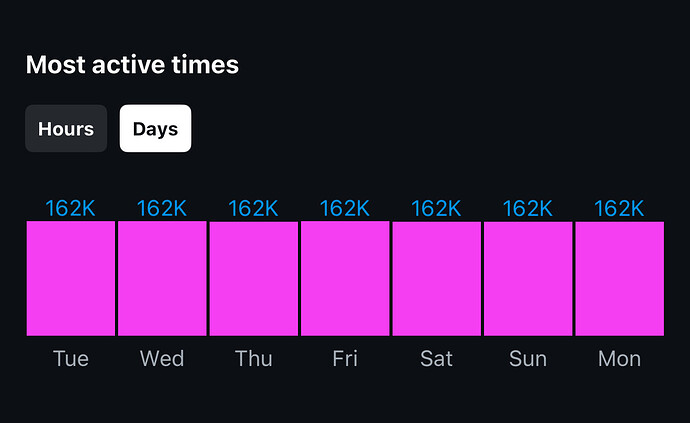Click the Sat day label
Screen dimensions: 690x423
pos(437,358)
